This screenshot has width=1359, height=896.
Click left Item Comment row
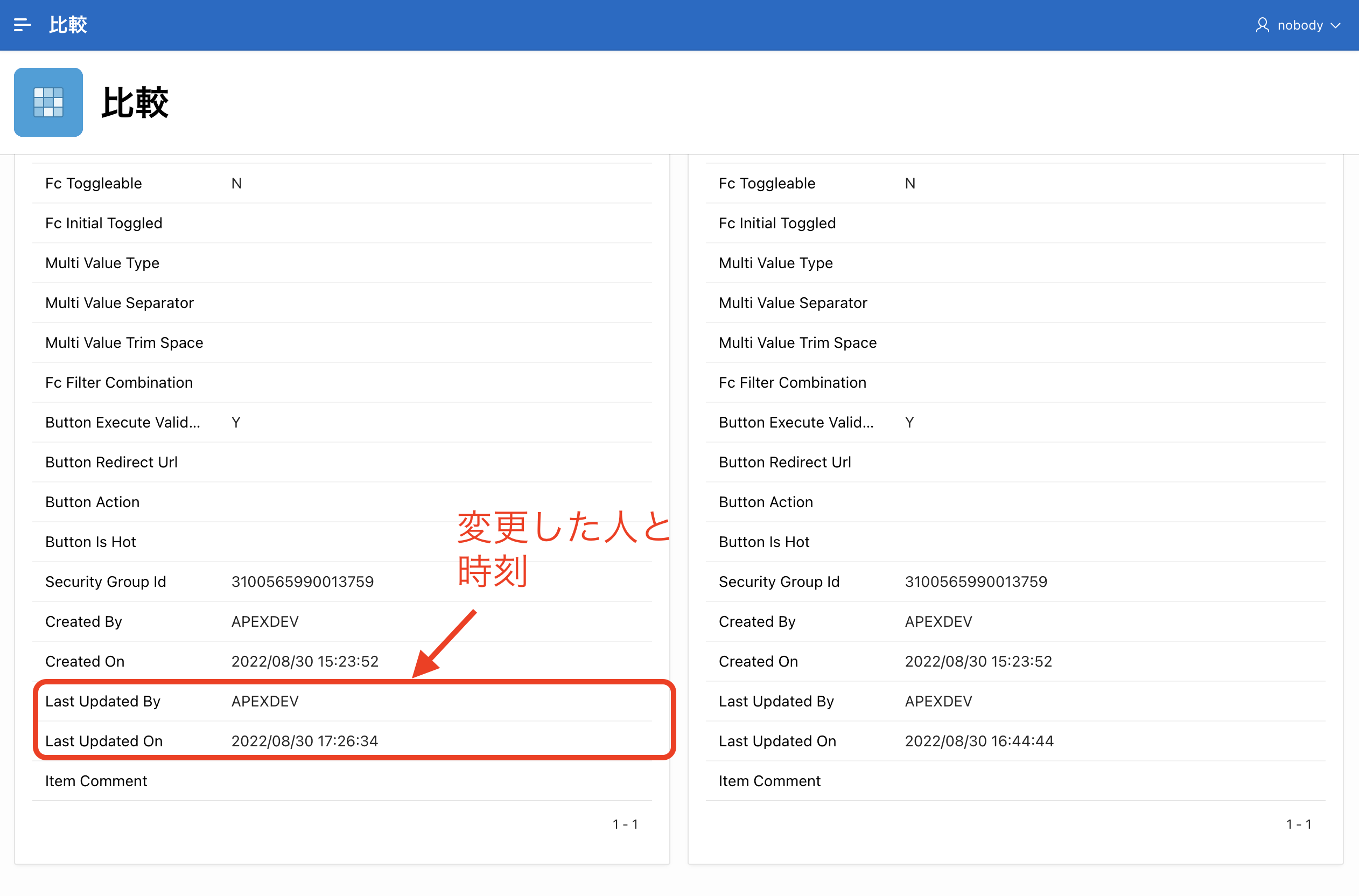(96, 780)
